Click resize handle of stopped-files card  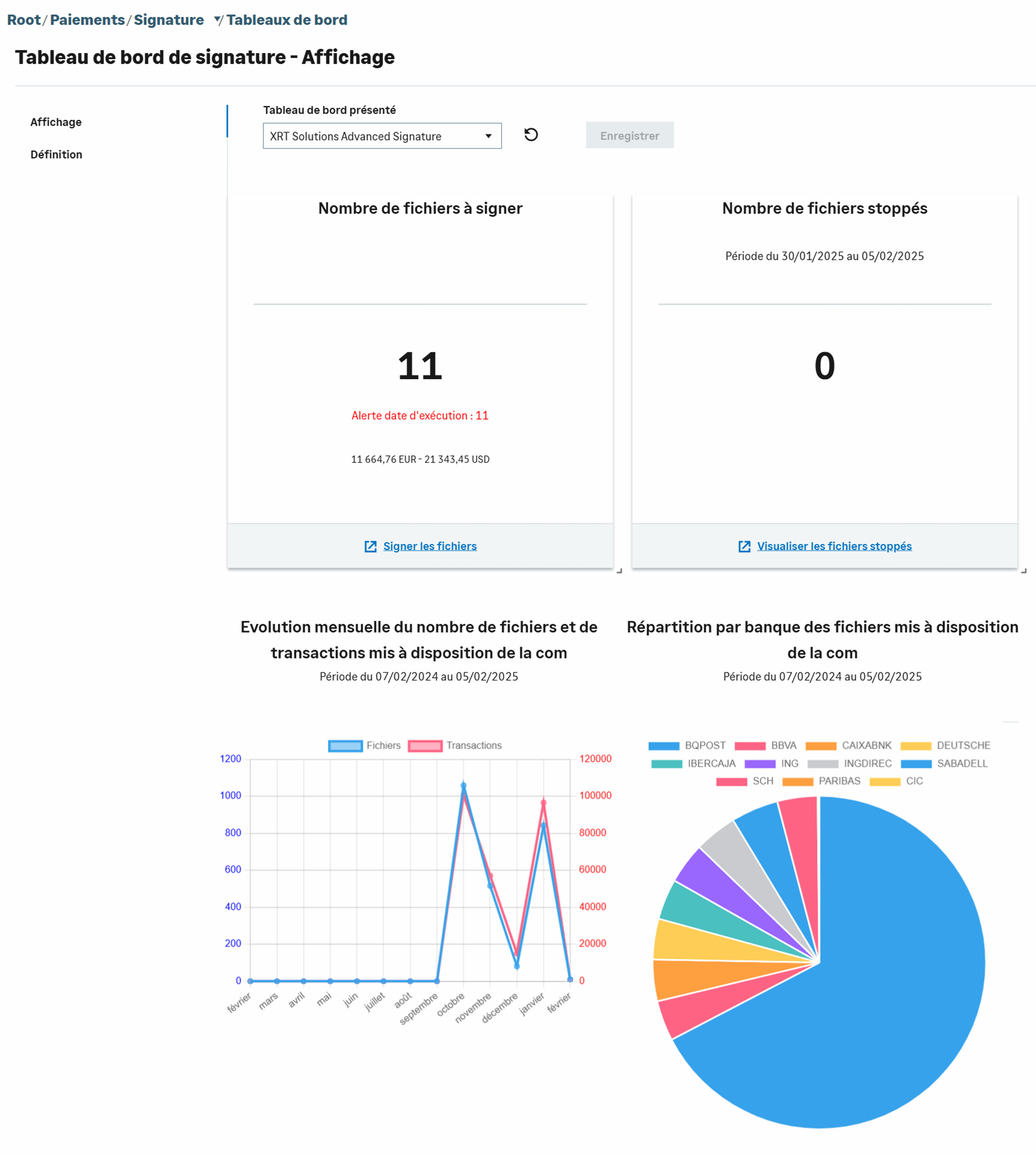coord(1023,570)
